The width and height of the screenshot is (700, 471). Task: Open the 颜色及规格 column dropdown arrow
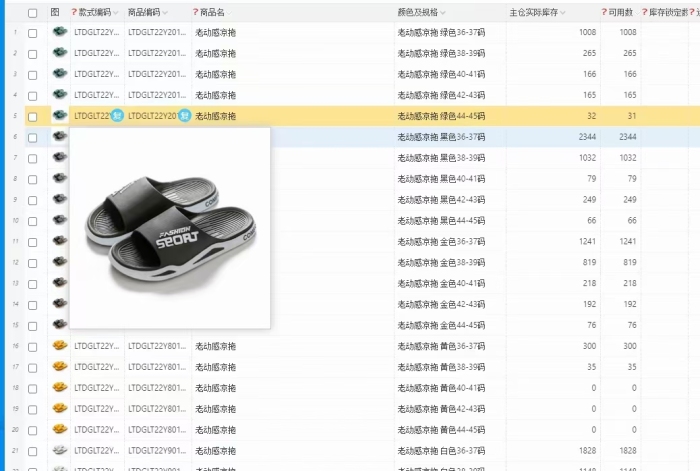point(442,13)
